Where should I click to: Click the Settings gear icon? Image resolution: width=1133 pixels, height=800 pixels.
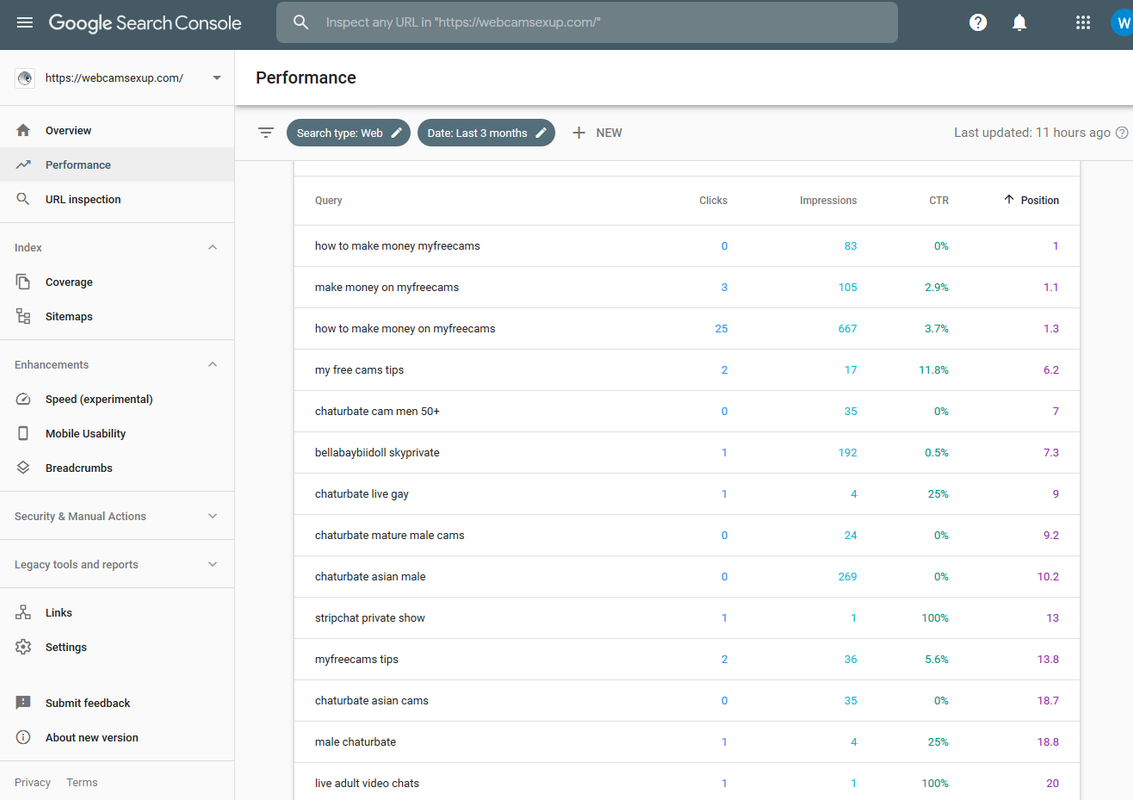(x=23, y=647)
